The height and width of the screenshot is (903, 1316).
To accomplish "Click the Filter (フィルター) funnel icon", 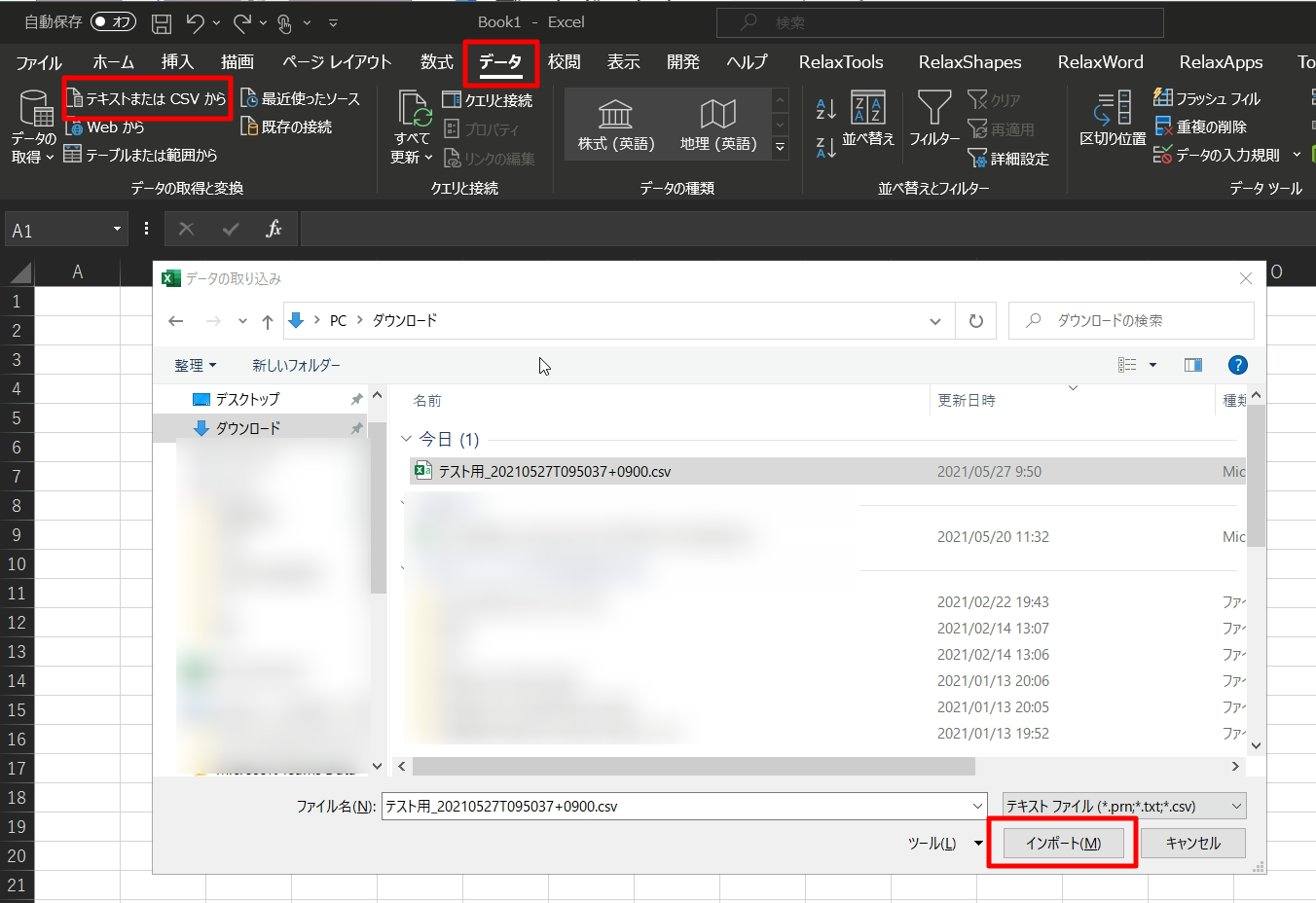I will coord(934,109).
